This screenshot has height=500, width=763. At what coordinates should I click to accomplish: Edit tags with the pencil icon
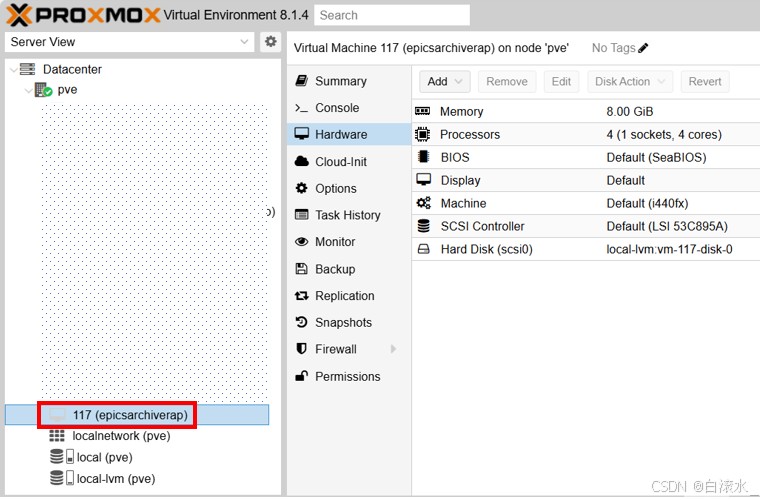click(643, 48)
